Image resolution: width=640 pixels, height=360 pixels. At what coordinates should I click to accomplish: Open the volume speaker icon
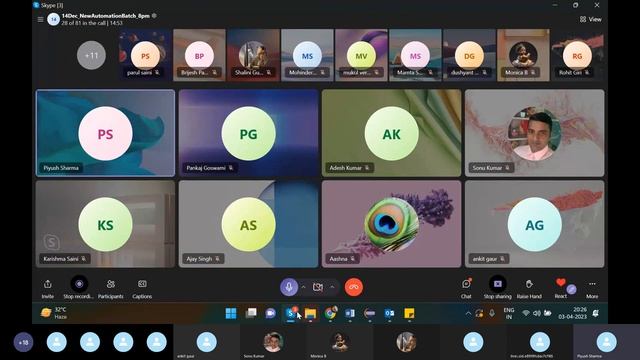pos(536,313)
